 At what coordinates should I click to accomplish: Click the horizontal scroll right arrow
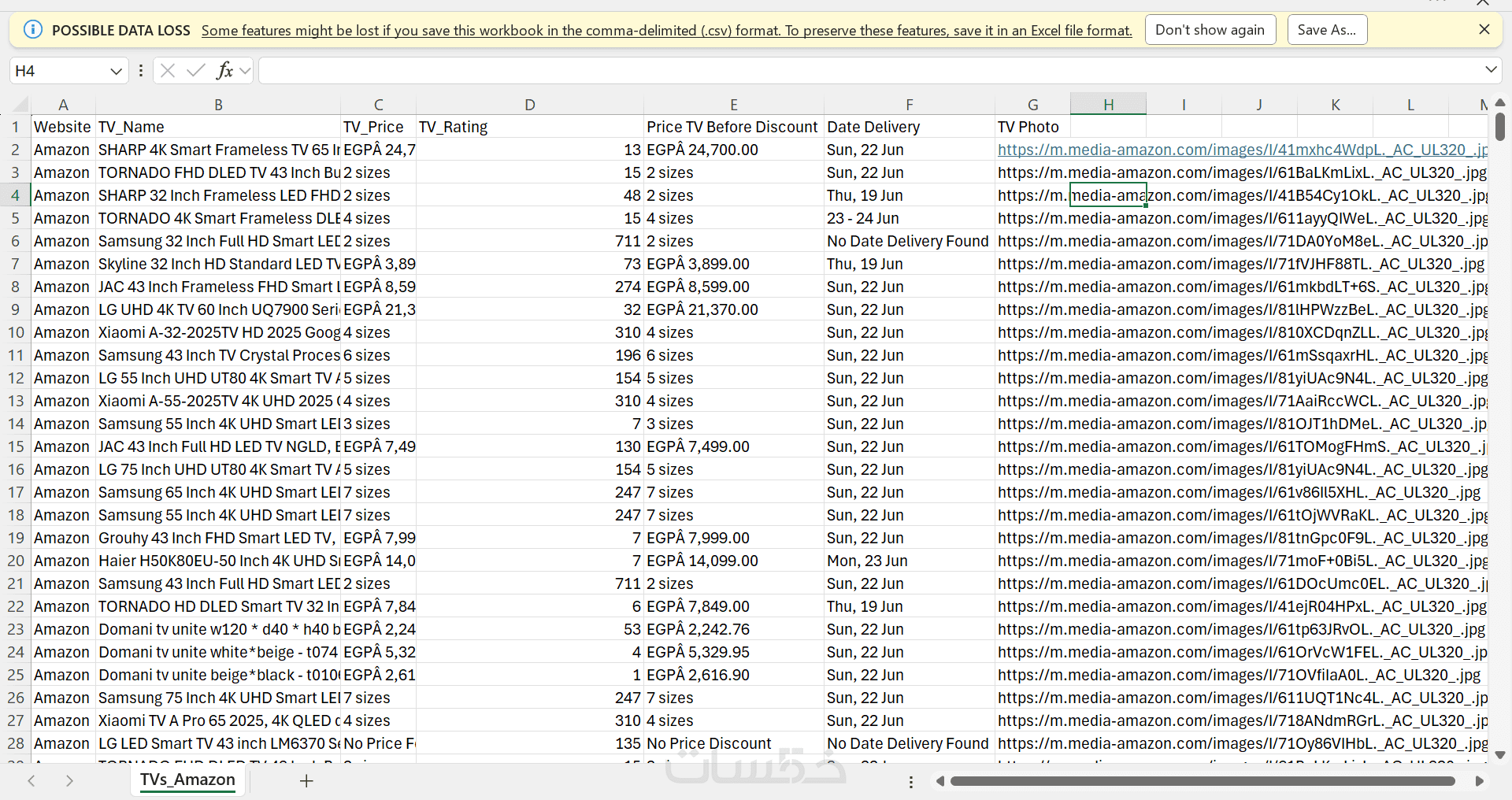pos(1480,781)
